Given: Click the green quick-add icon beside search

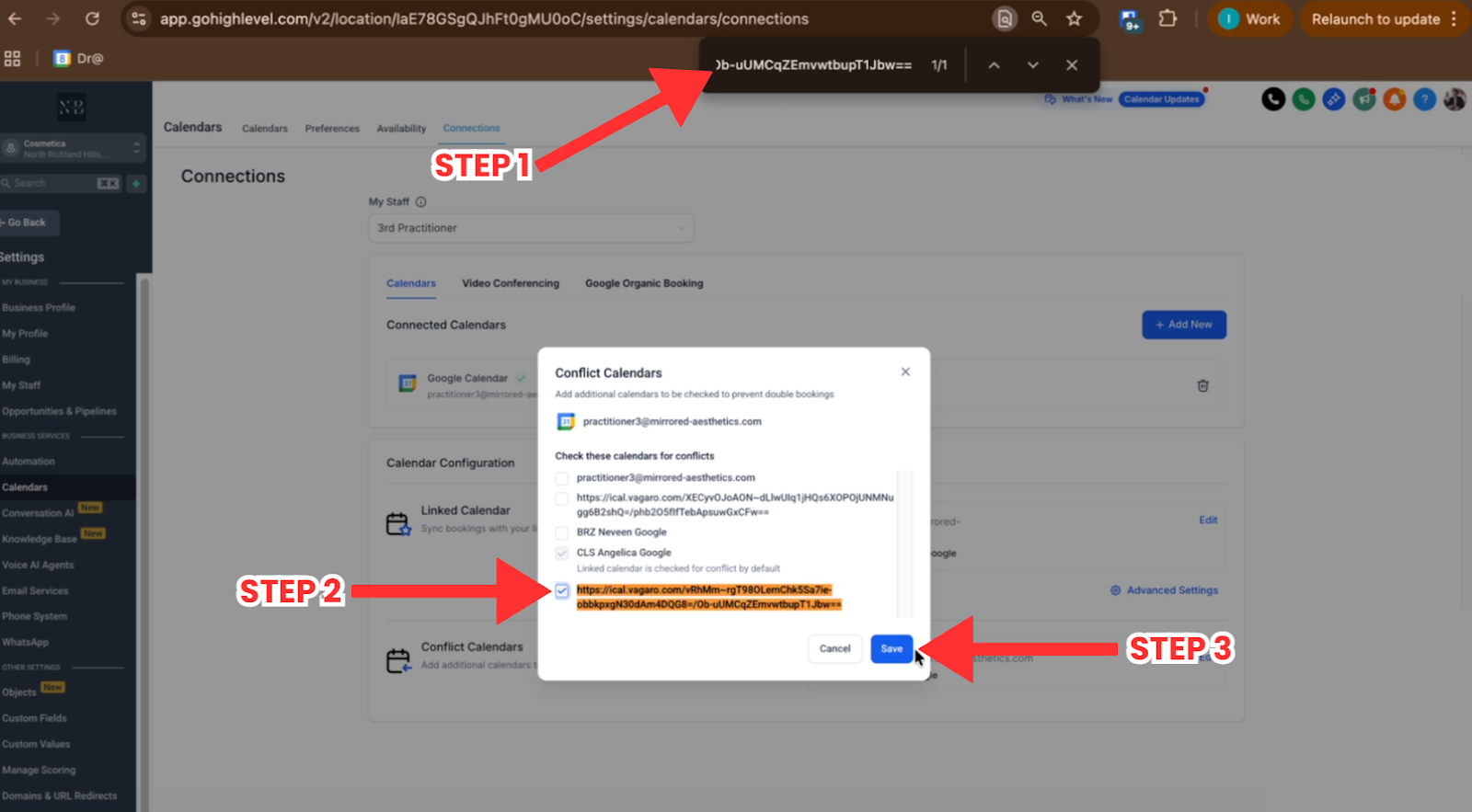Looking at the screenshot, I should (136, 184).
